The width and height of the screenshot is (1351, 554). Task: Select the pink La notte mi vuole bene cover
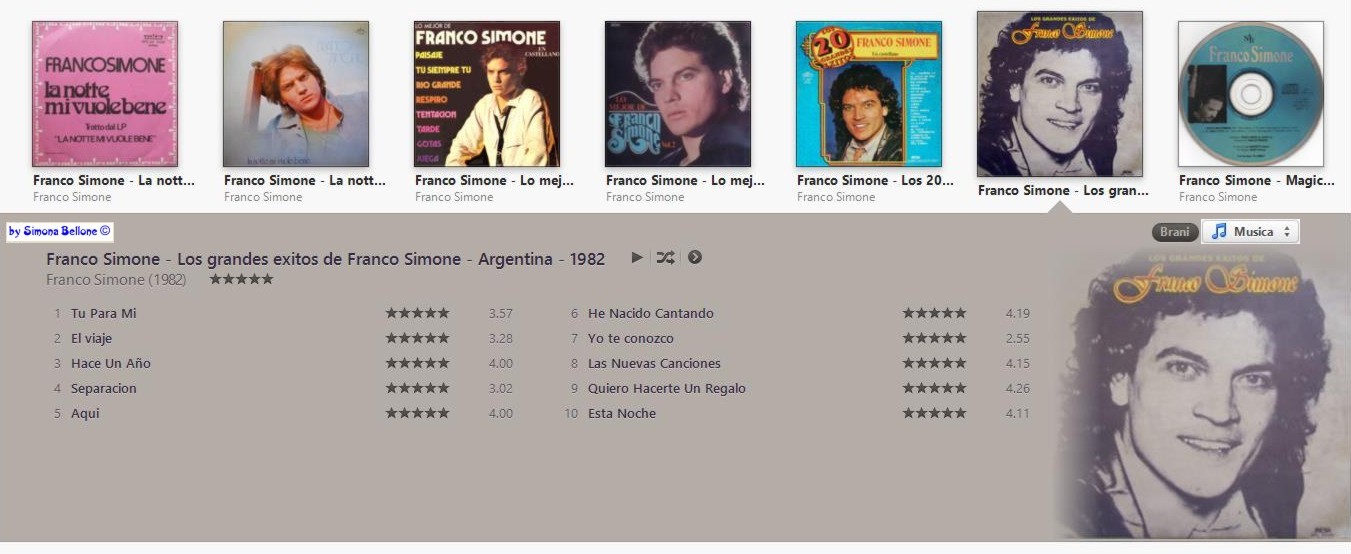(105, 94)
